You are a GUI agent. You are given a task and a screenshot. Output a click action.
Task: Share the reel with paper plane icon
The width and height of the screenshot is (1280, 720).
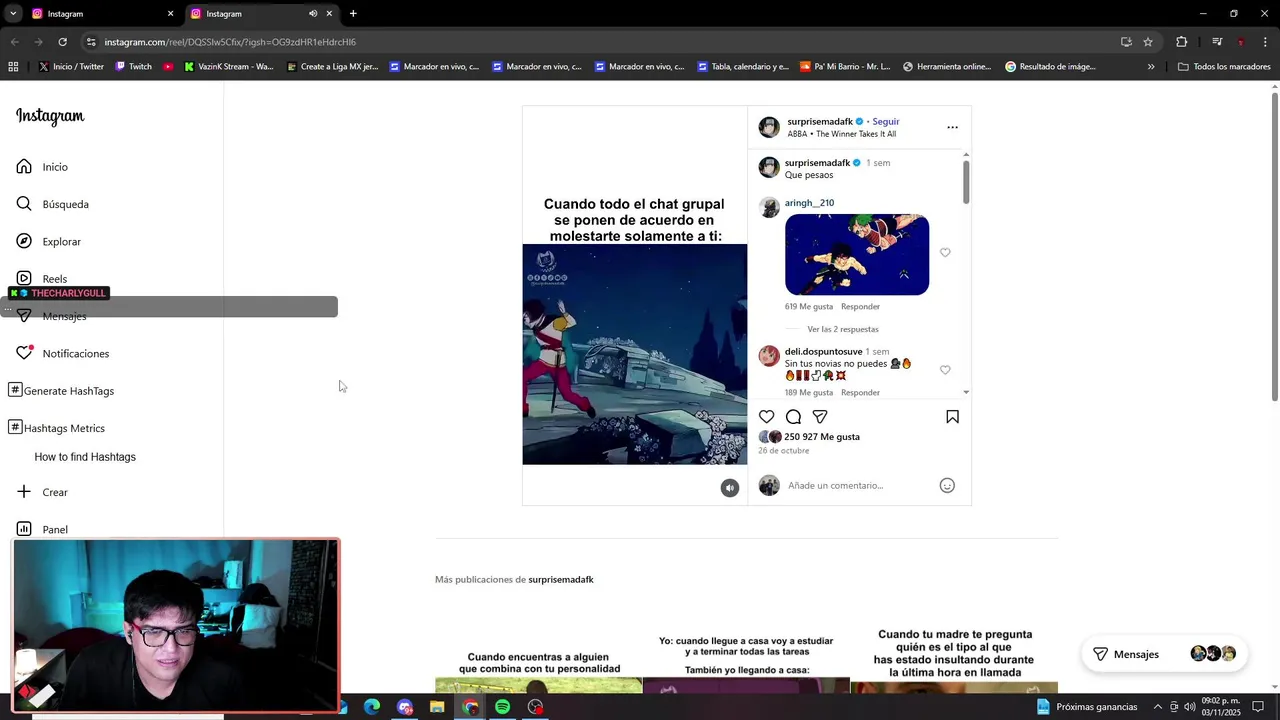coord(820,417)
